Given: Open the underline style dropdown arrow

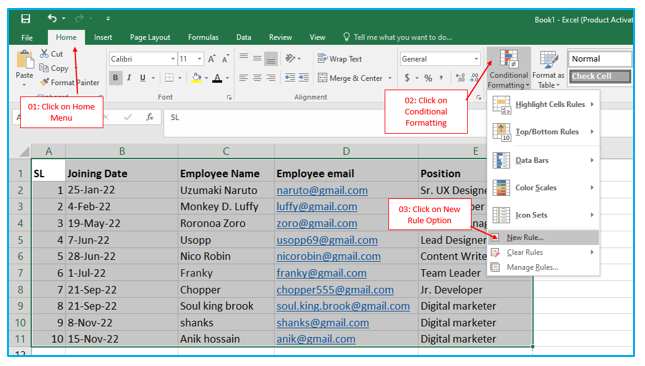Looking at the screenshot, I should click(x=153, y=78).
